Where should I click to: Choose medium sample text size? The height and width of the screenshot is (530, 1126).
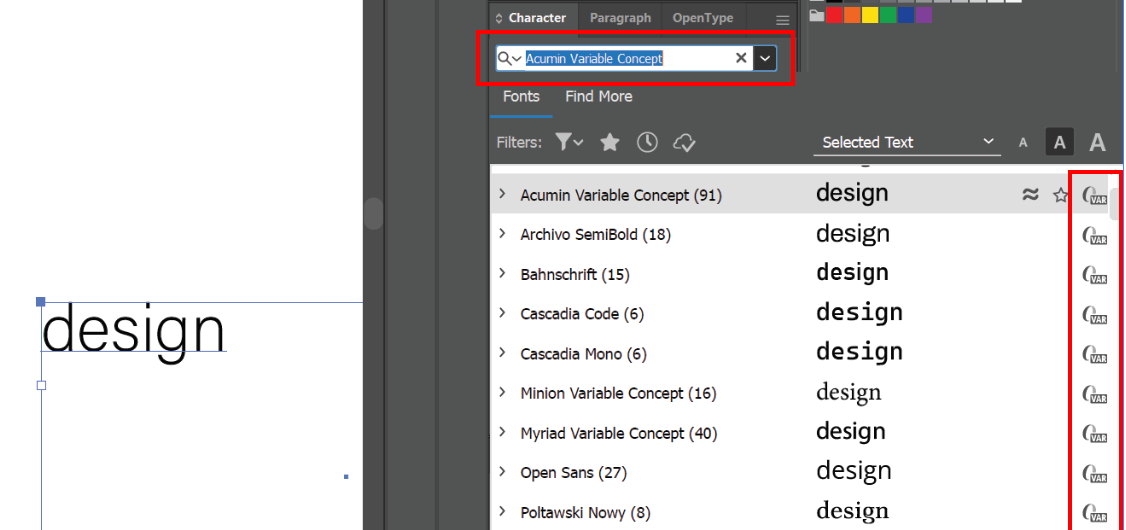pyautogui.click(x=1059, y=143)
